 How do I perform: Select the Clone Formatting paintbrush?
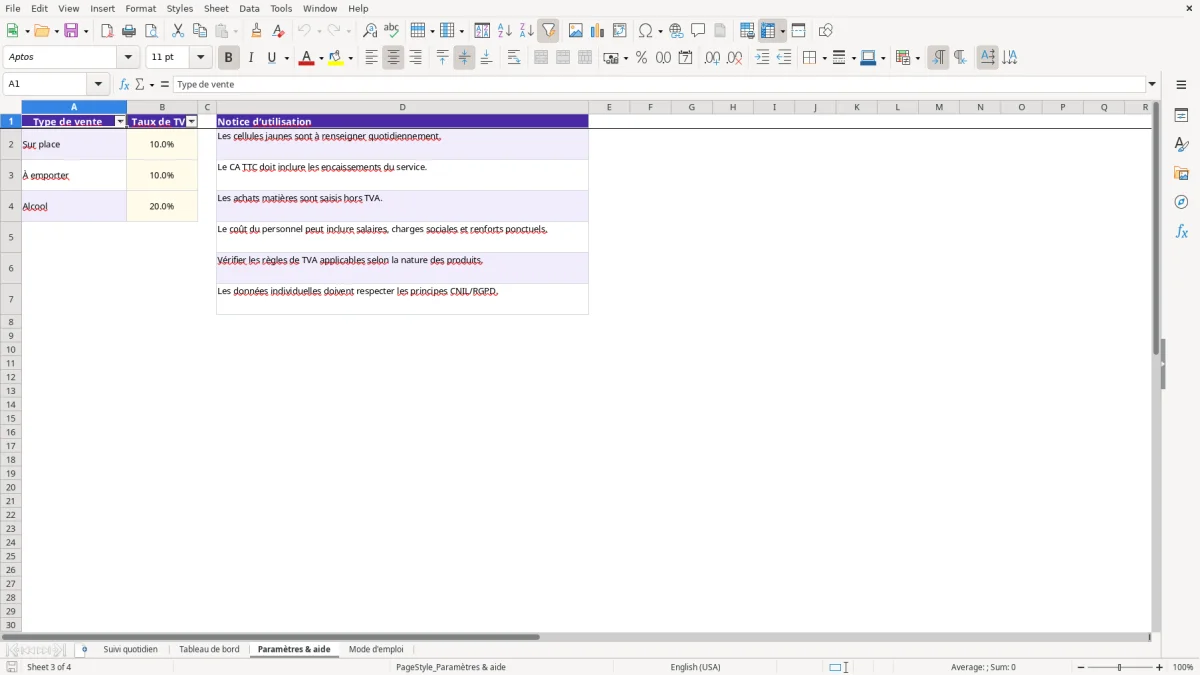point(257,31)
